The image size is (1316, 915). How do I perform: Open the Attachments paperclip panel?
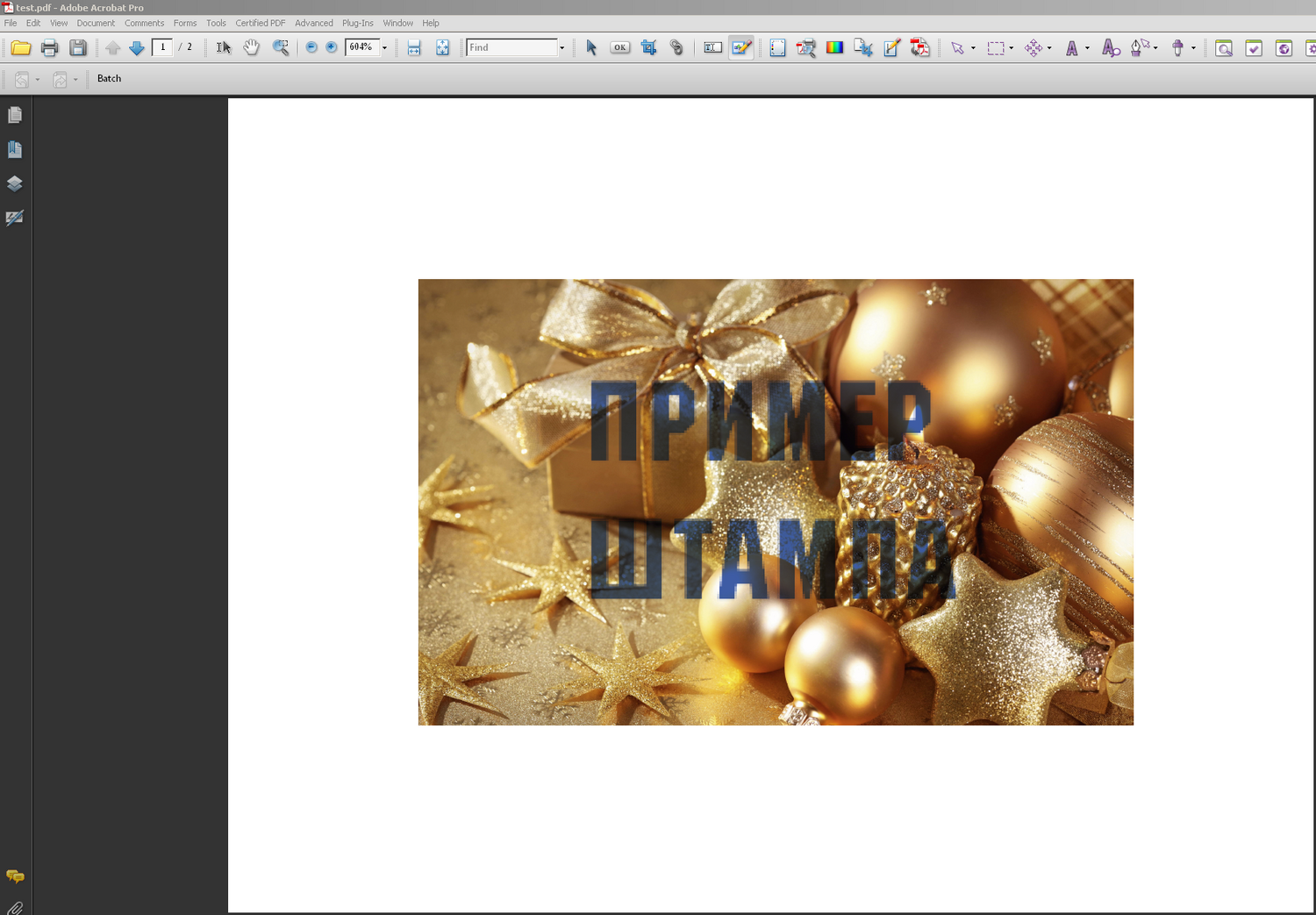15,908
